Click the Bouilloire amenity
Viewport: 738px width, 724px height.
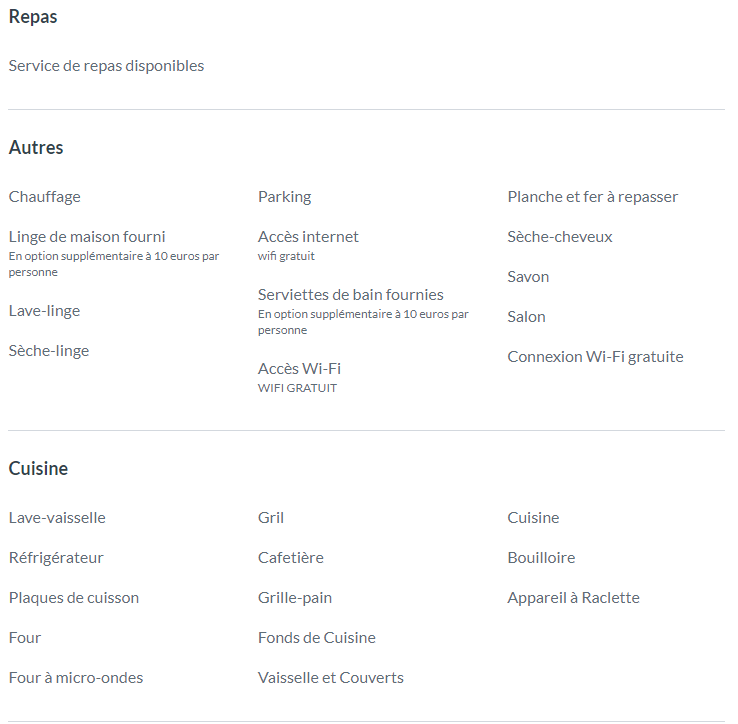[541, 558]
